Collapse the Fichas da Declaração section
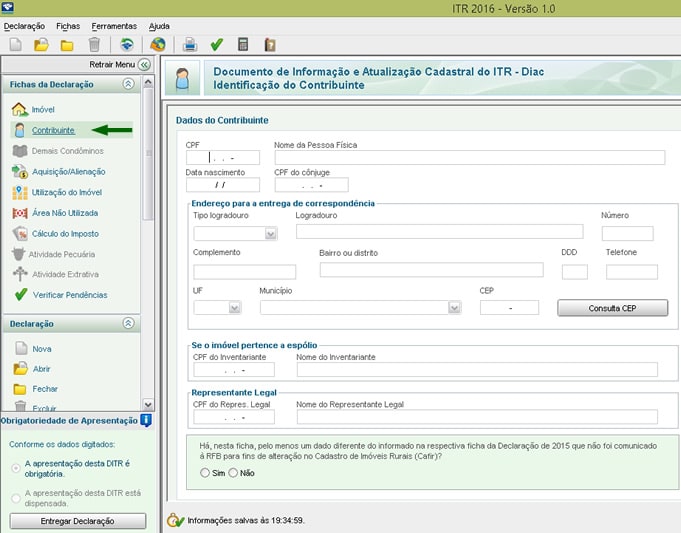This screenshot has height=533, width=681. pyautogui.click(x=128, y=84)
